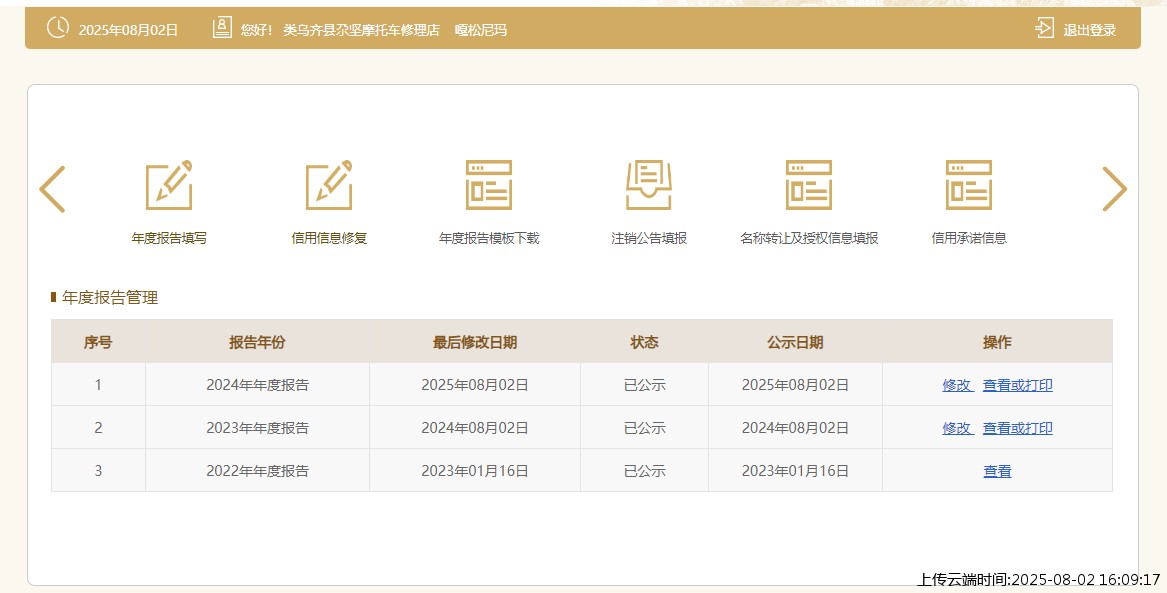Click the user profile icon beside 您好
This screenshot has width=1167, height=593.
[x=222, y=28]
